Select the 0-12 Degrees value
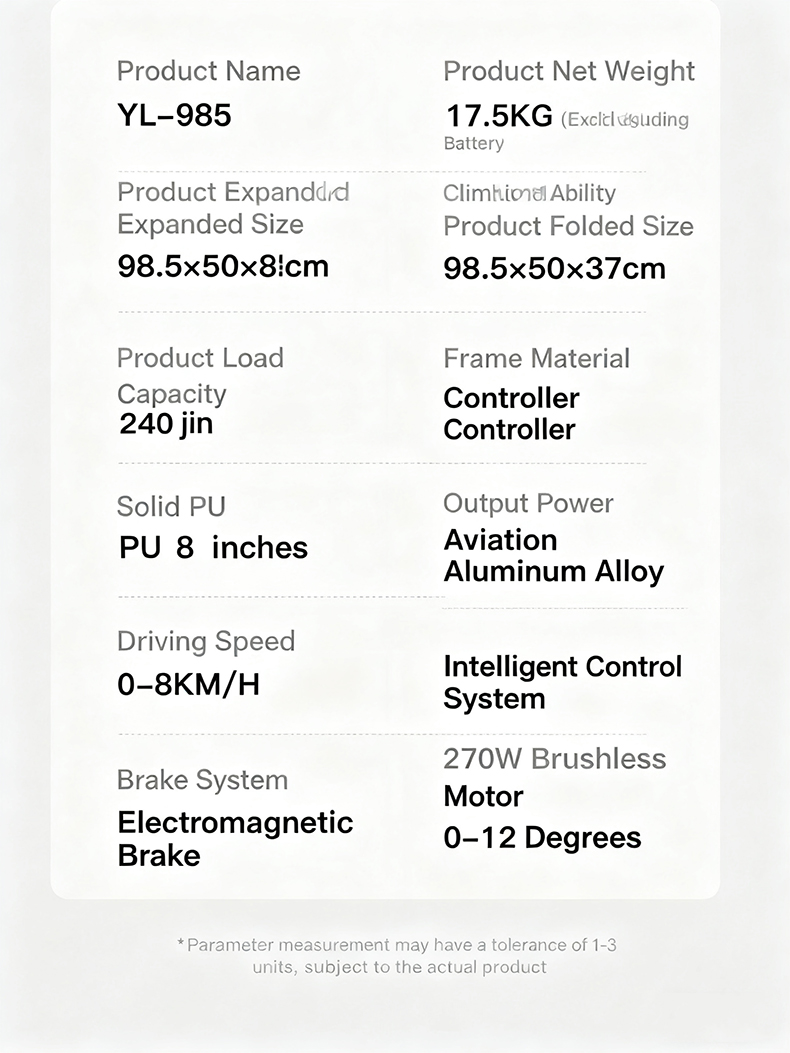Screen dimensions: 790x1053 pyautogui.click(x=542, y=838)
